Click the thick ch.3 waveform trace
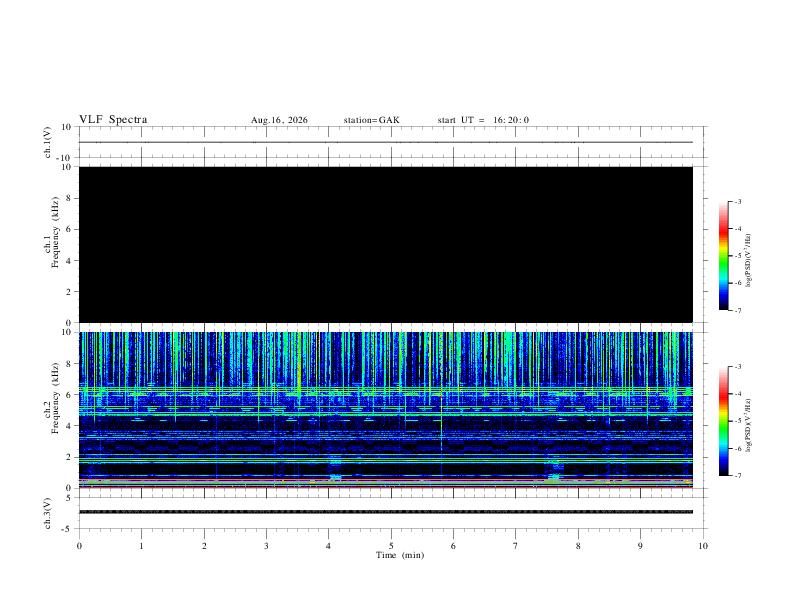Viewport: 792px width, 612px height. point(386,512)
